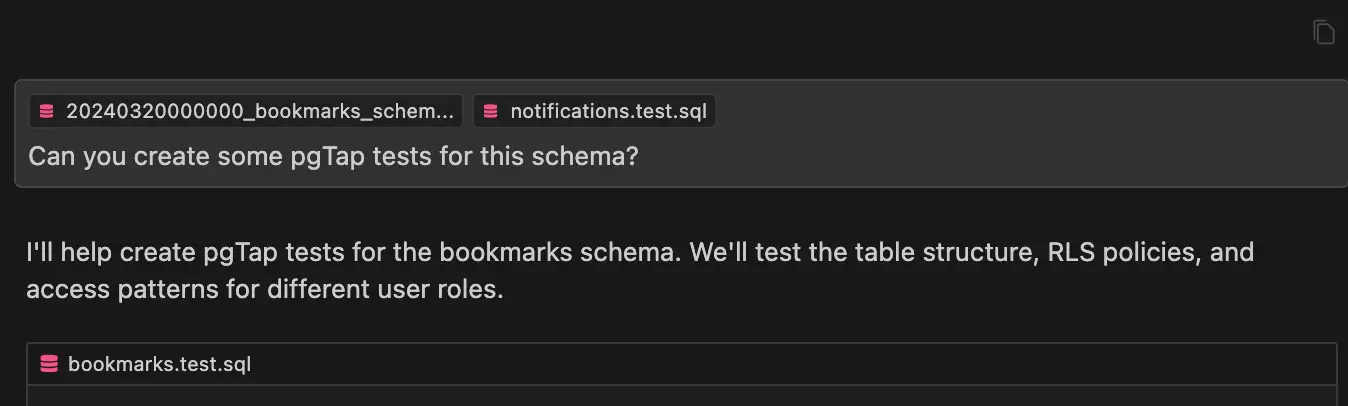Open the bookmarks.test.sql code block filename
1348x406 pixels.
(159, 364)
